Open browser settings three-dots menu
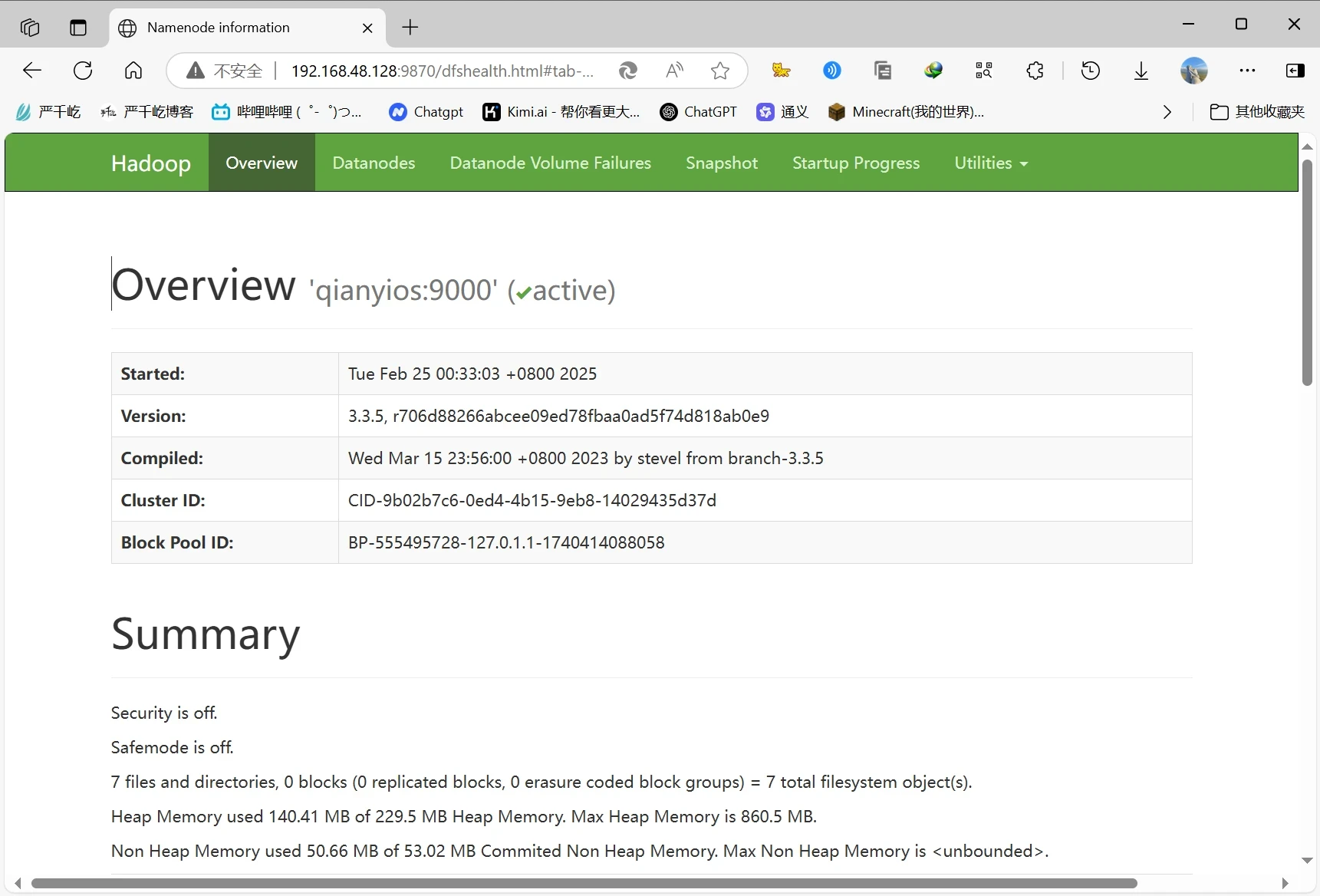The width and height of the screenshot is (1320, 896). click(1247, 71)
